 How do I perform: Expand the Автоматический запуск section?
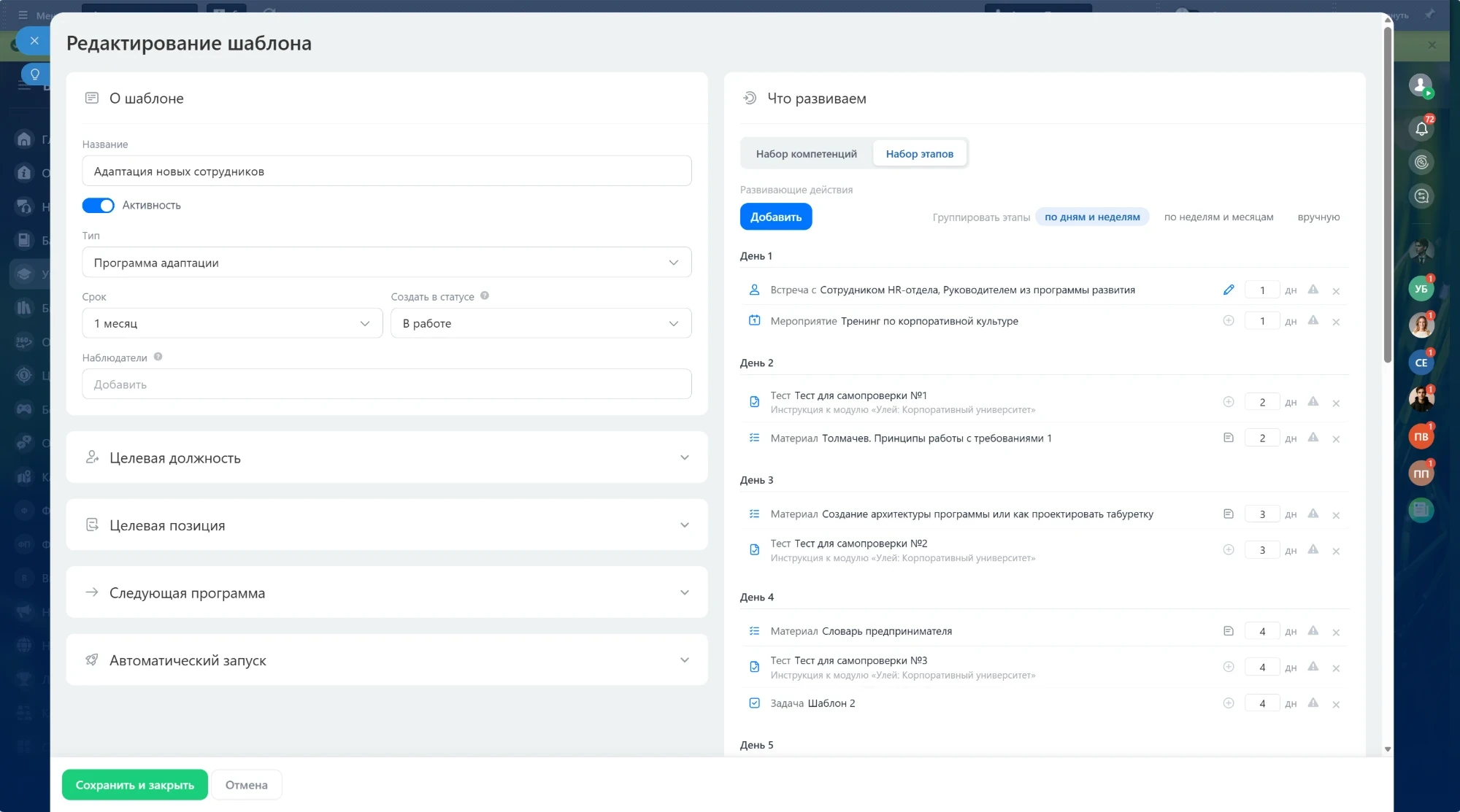386,660
